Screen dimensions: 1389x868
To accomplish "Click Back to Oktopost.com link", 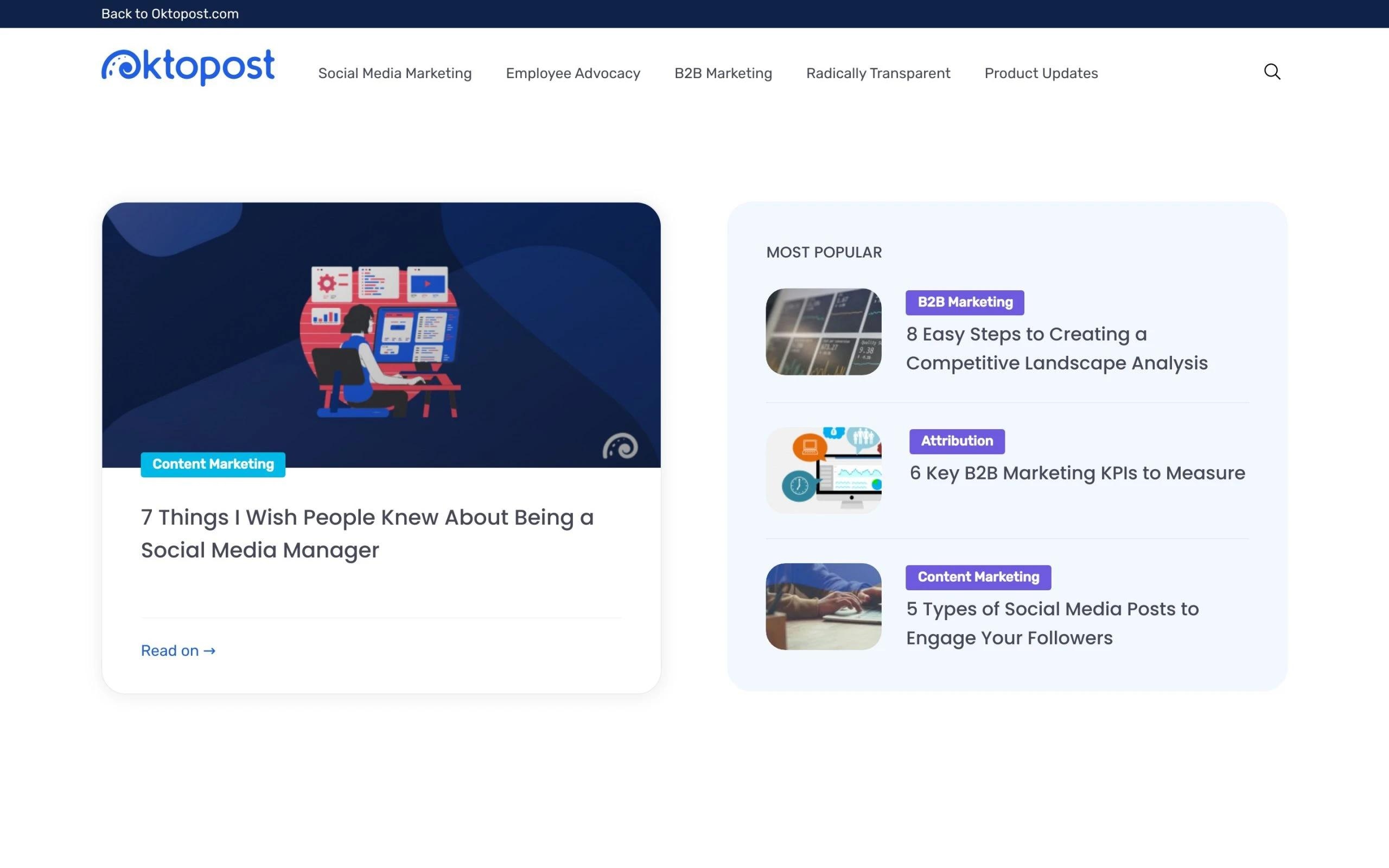I will 170,14.
